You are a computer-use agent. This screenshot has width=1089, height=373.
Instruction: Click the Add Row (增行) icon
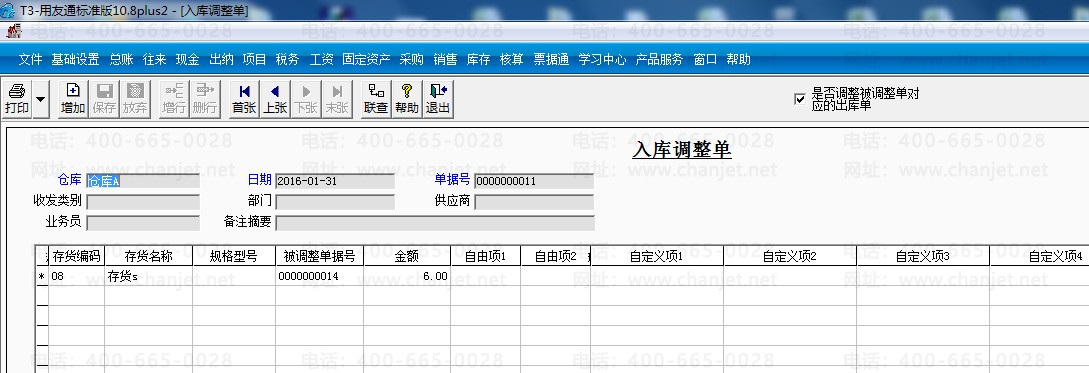pyautogui.click(x=174, y=99)
